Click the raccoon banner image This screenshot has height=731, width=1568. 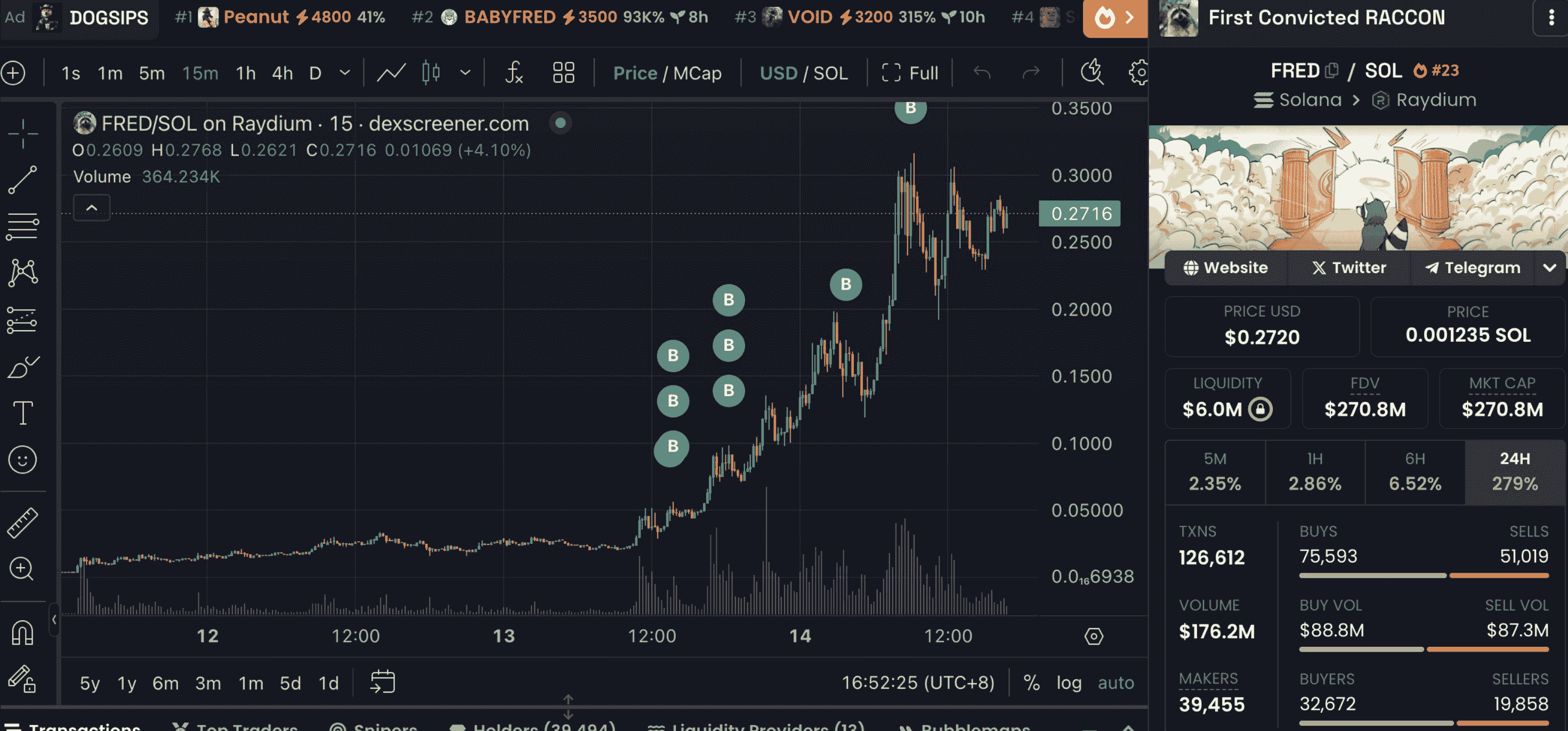[x=1358, y=189]
